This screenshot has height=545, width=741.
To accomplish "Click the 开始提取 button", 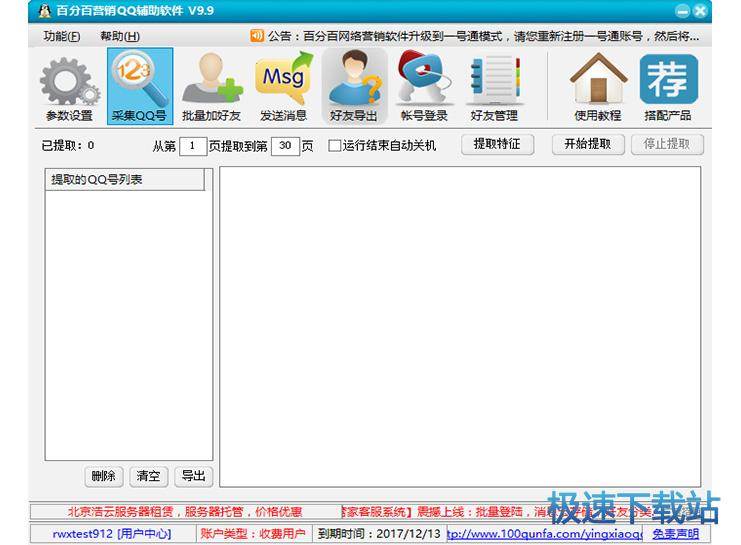I will [588, 144].
